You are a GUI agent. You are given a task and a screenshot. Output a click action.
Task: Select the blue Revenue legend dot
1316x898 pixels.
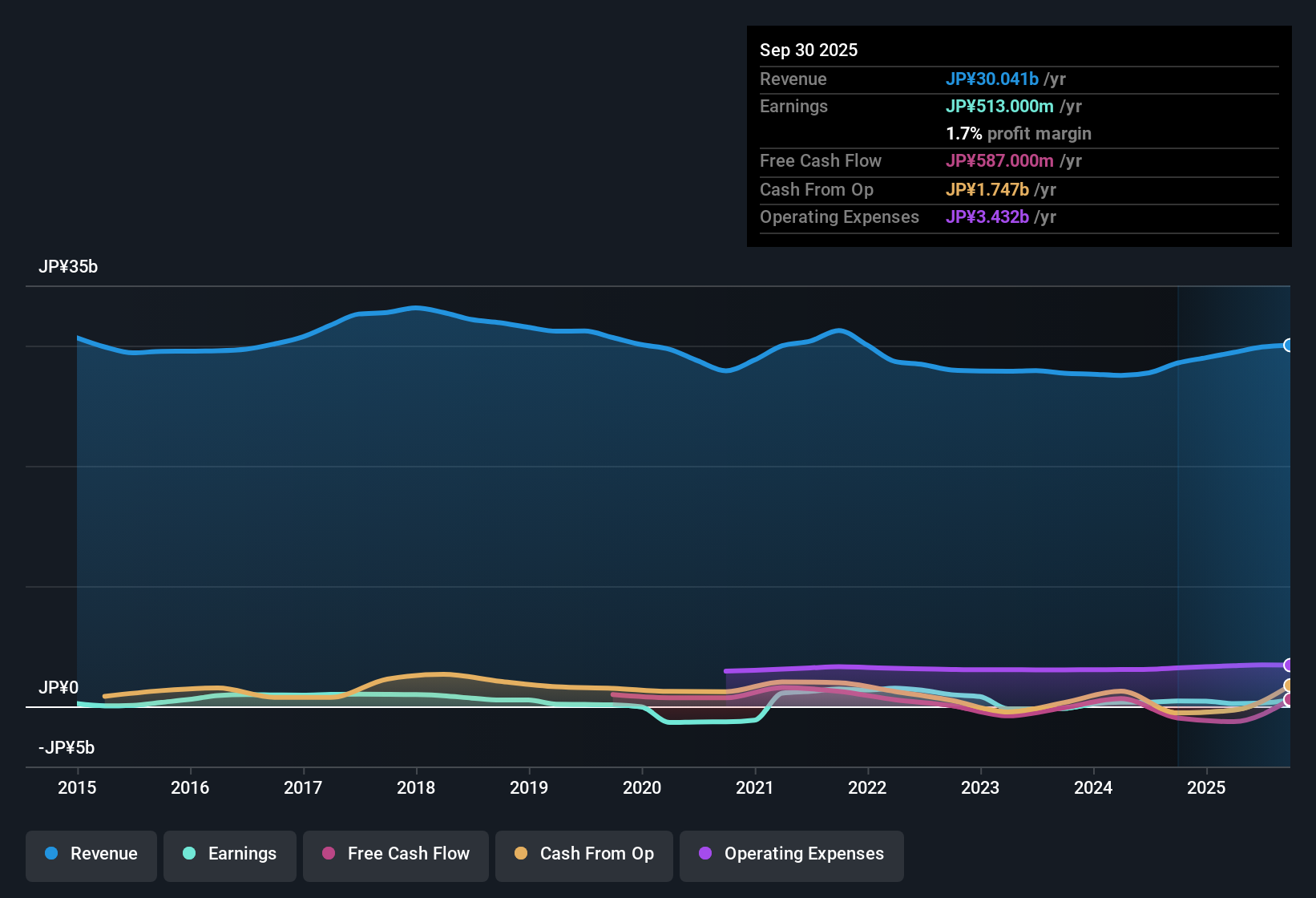coord(51,854)
